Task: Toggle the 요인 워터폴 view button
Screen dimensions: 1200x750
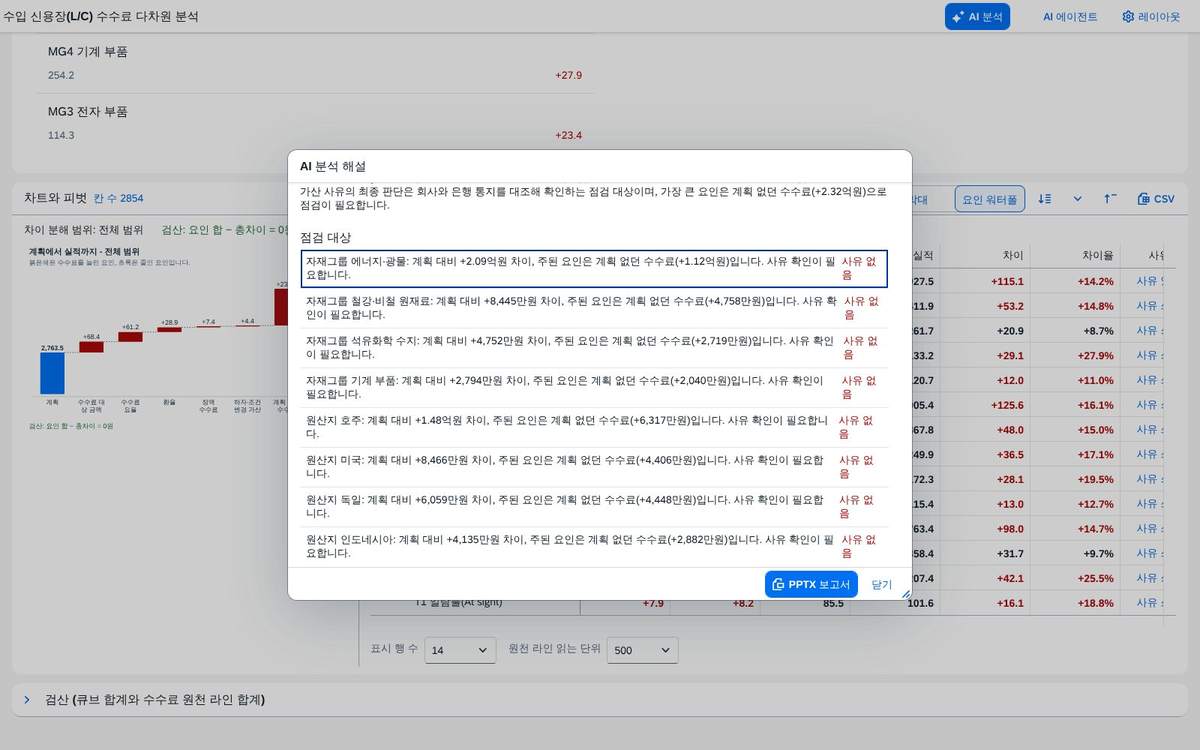Action: [989, 199]
